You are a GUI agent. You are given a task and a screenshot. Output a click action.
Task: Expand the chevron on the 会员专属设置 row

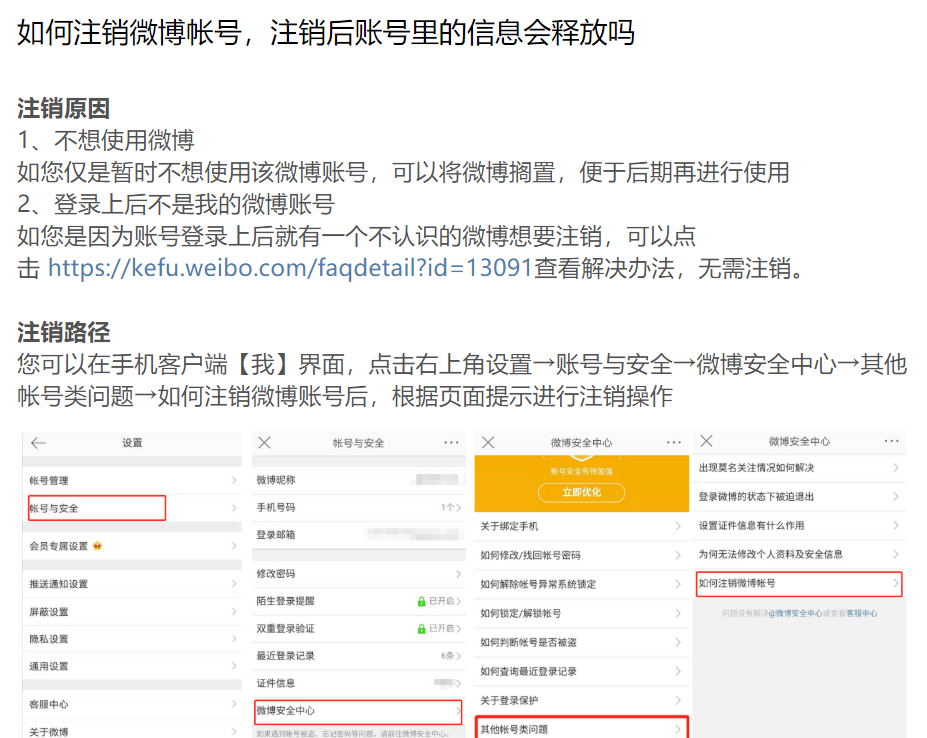click(x=234, y=546)
